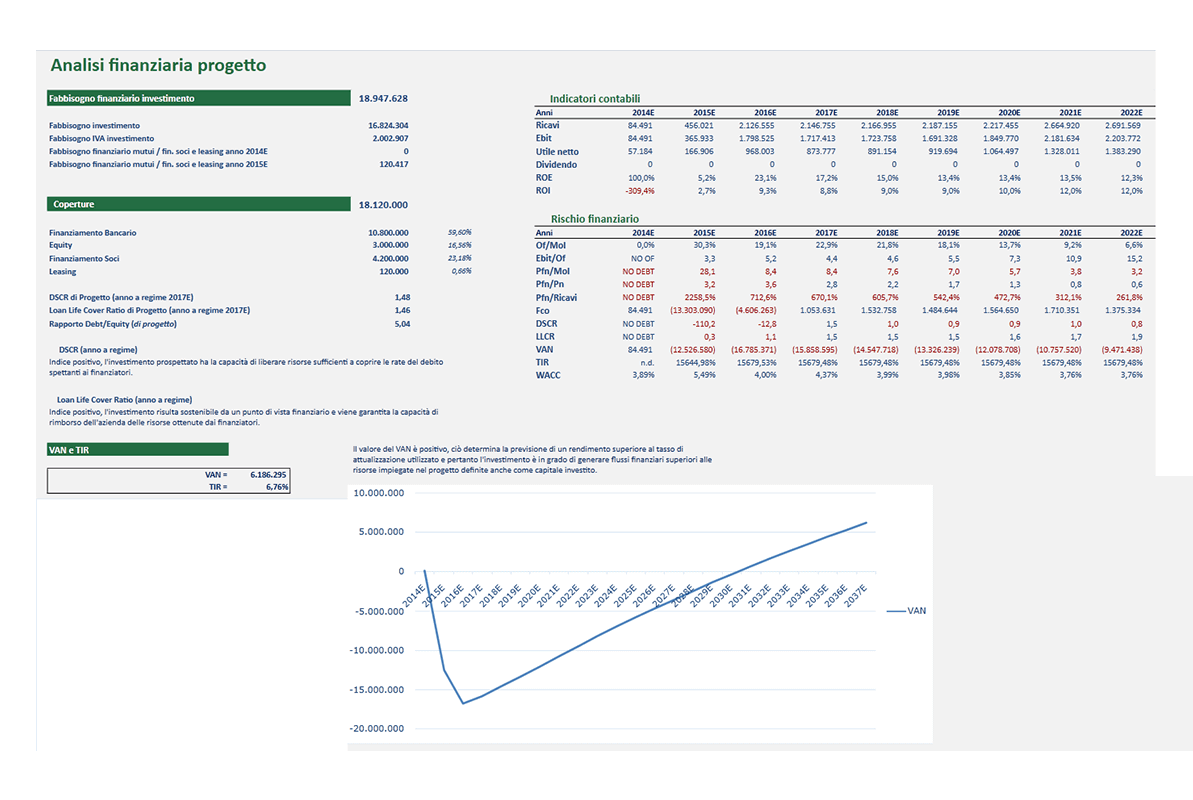Click the 'Ricavi' row label
Viewport: 1193px width, 800px height.
click(x=547, y=126)
